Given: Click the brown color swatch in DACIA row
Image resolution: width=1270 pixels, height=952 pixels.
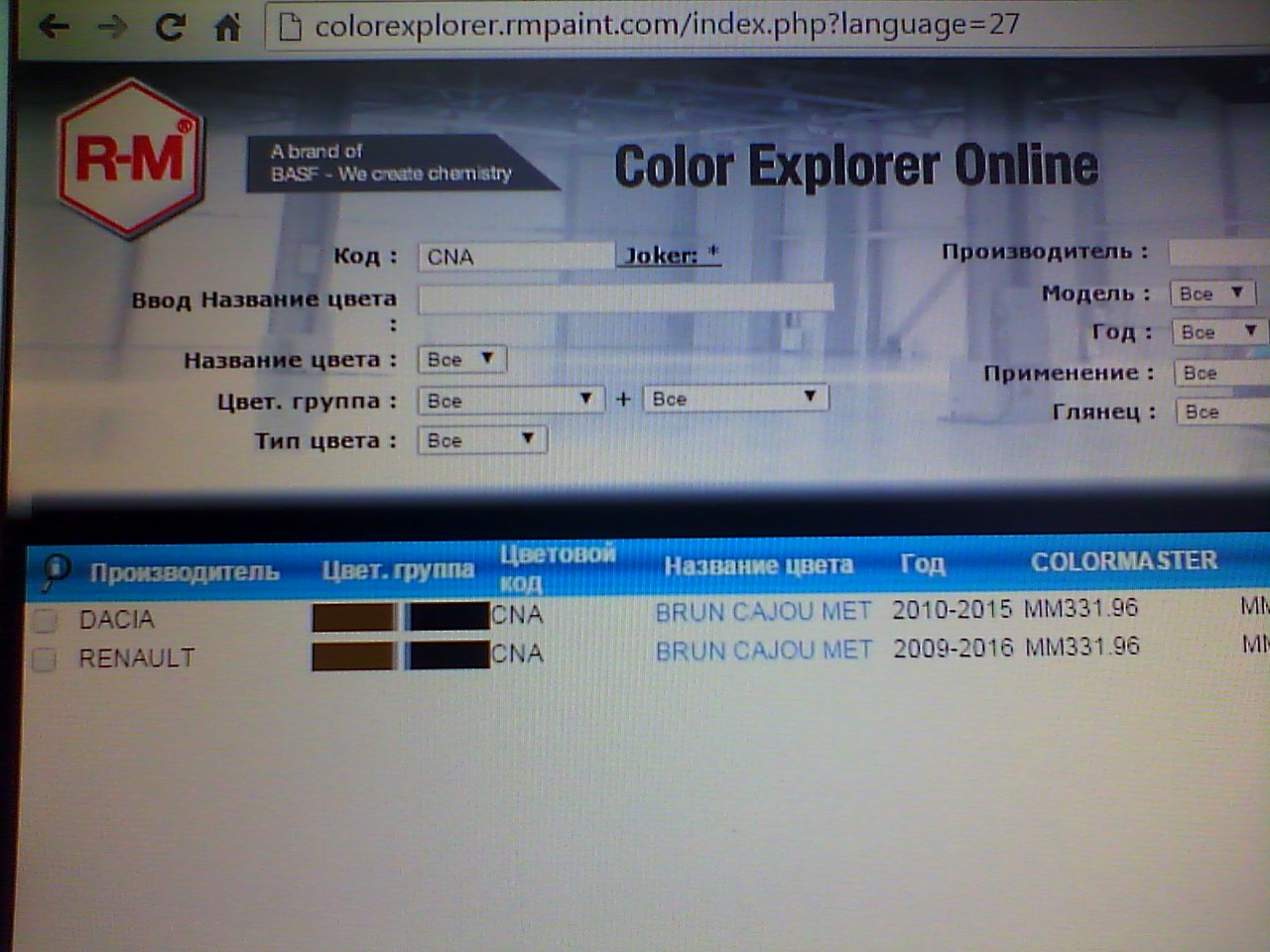Looking at the screenshot, I should [x=353, y=617].
